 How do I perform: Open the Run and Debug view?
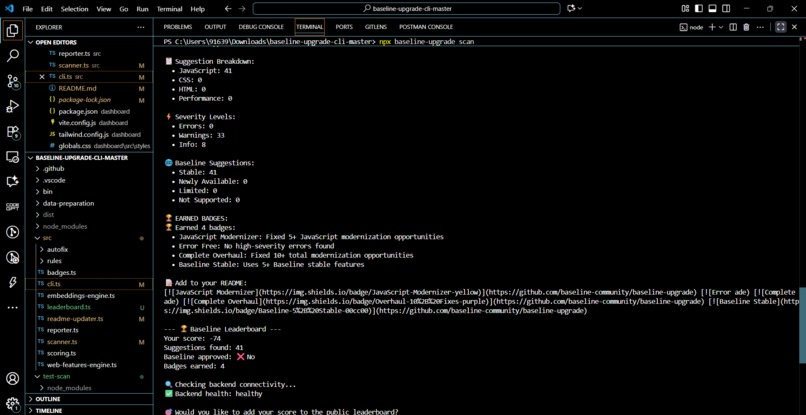(12, 106)
